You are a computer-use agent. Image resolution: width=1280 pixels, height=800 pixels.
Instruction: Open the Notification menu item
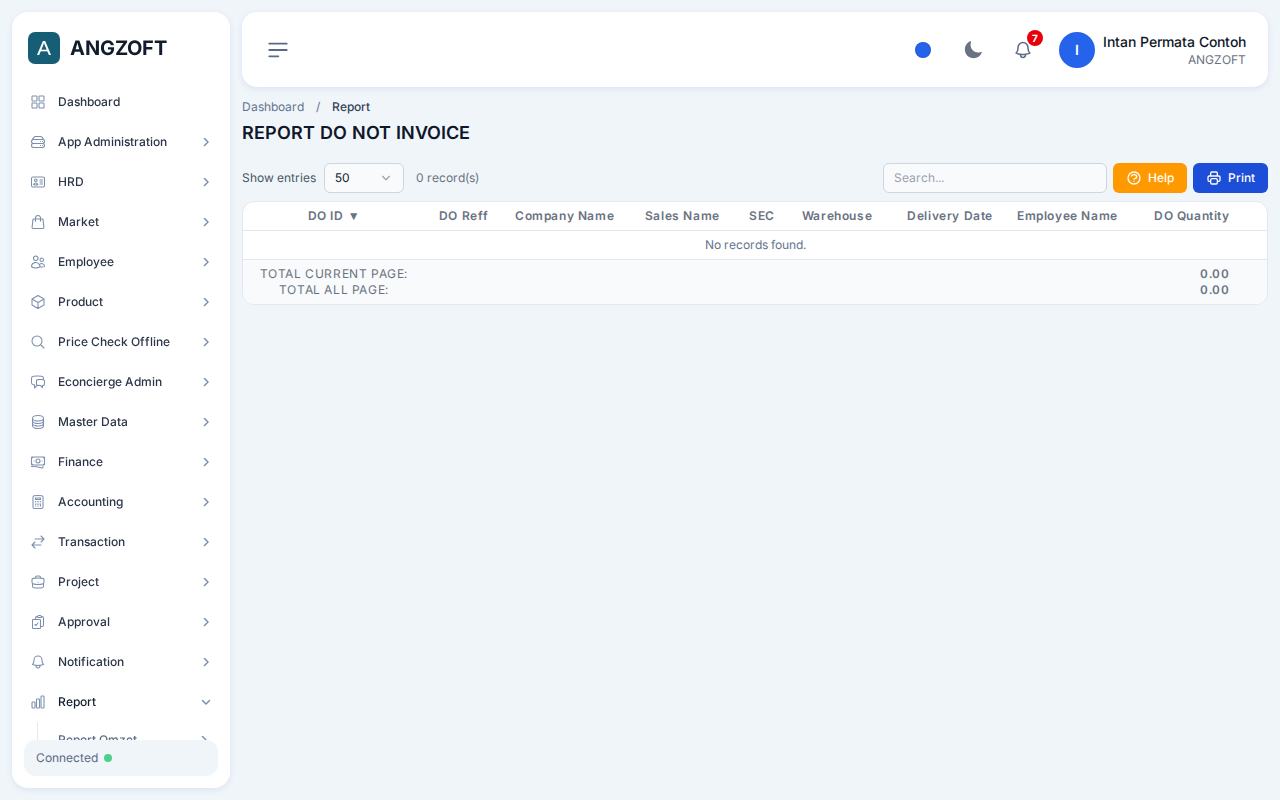[x=121, y=662]
